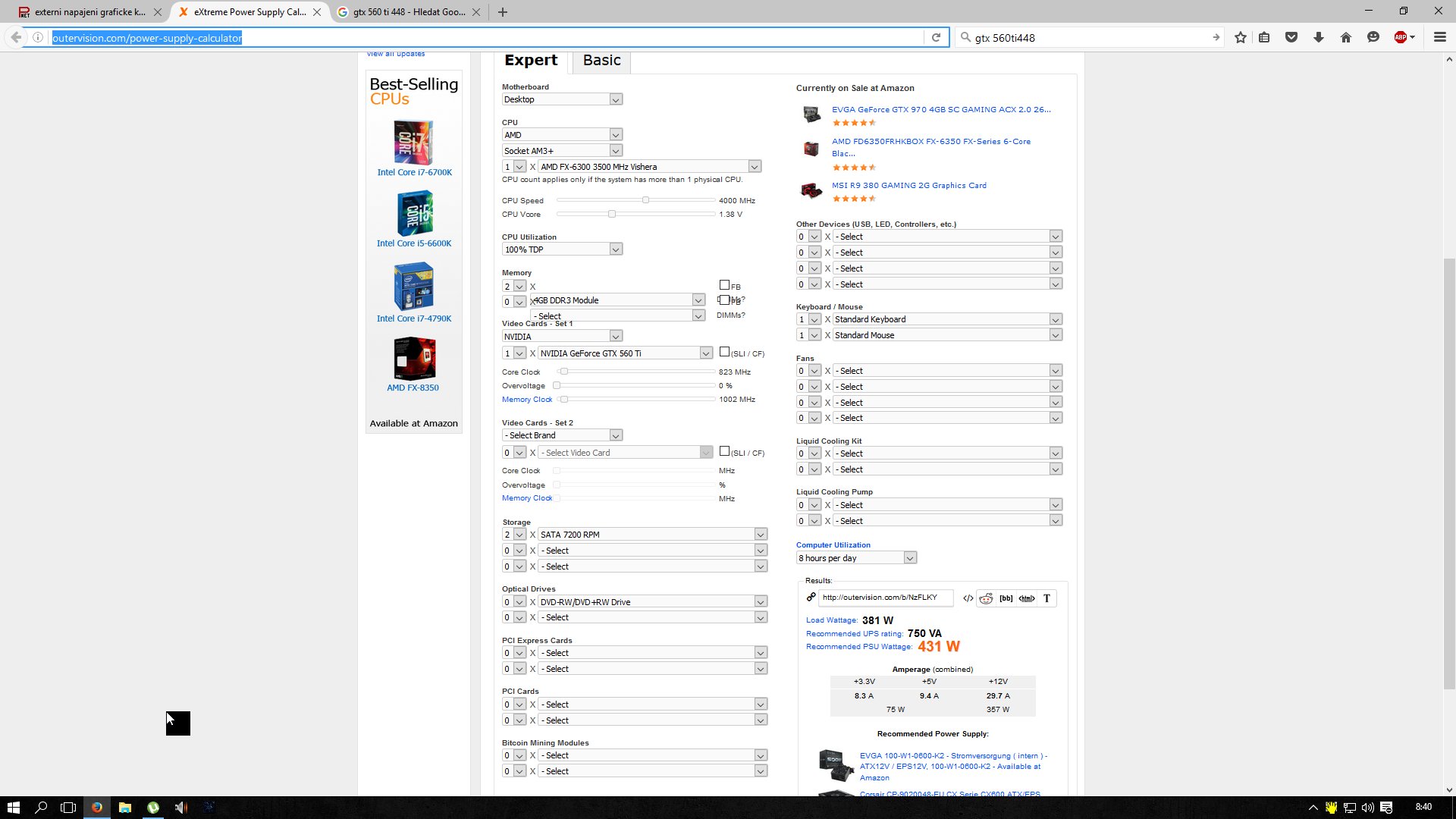This screenshot has height=819, width=1456.
Task: Bookmark this page with the star icon
Action: click(1241, 37)
